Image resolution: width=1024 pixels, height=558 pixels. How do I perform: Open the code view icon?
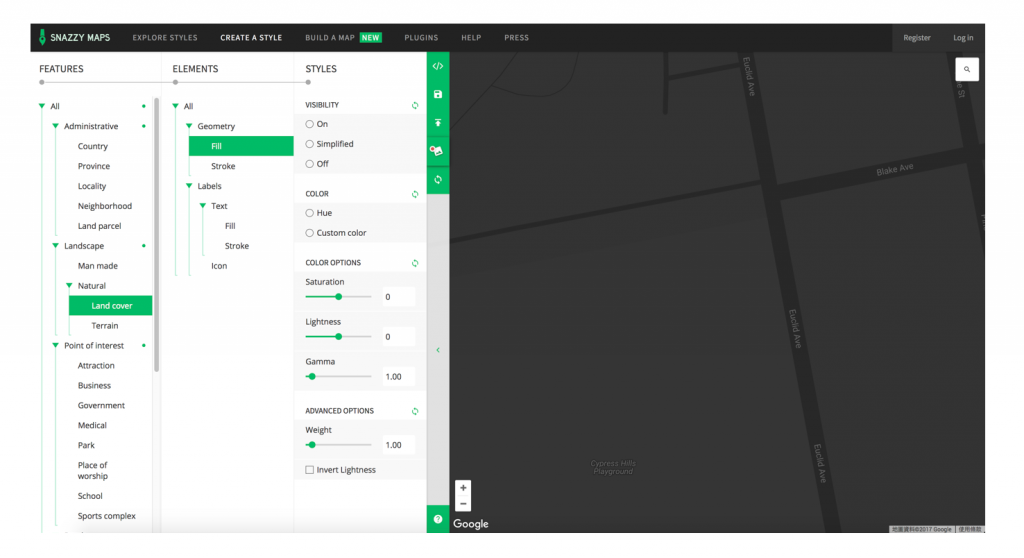[438, 66]
